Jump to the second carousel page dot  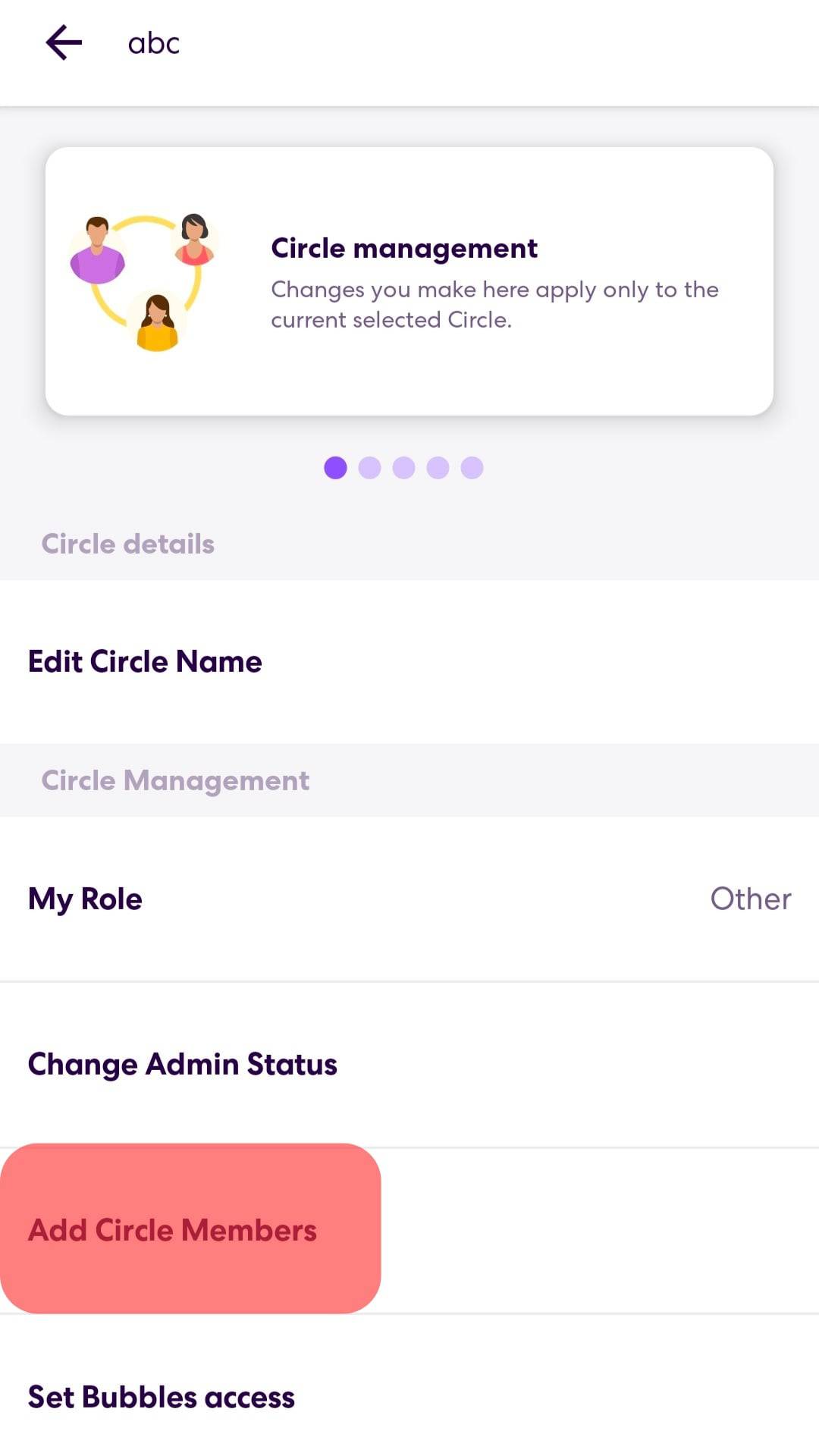click(369, 468)
